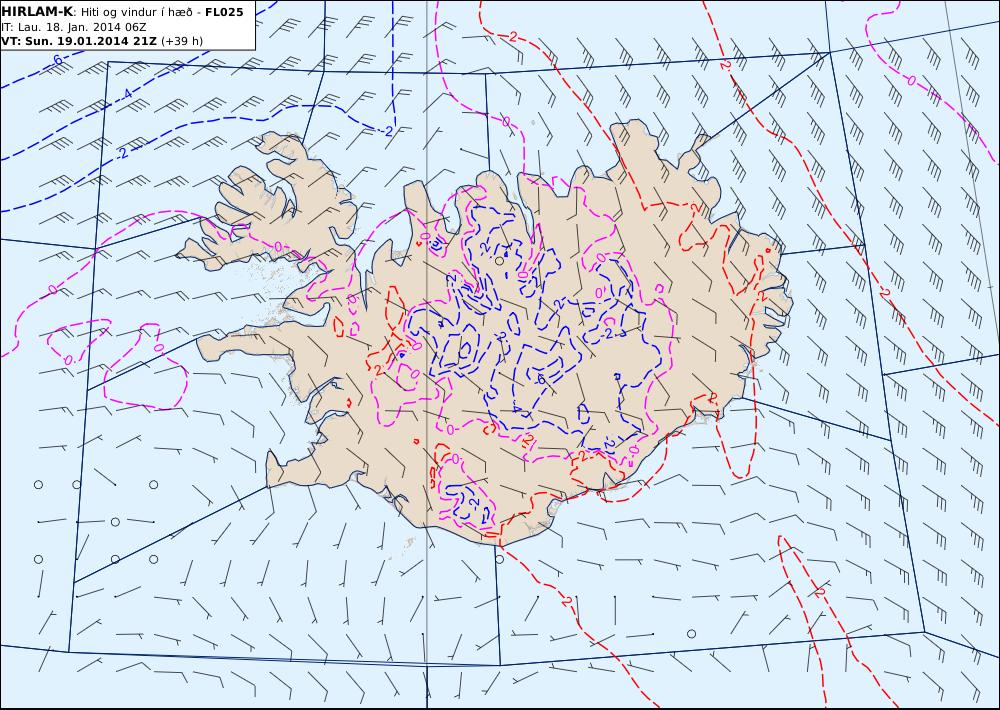Click the blue -4 contour label offshore in the northwest
The image size is (1000, 710).
pyautogui.click(x=126, y=94)
